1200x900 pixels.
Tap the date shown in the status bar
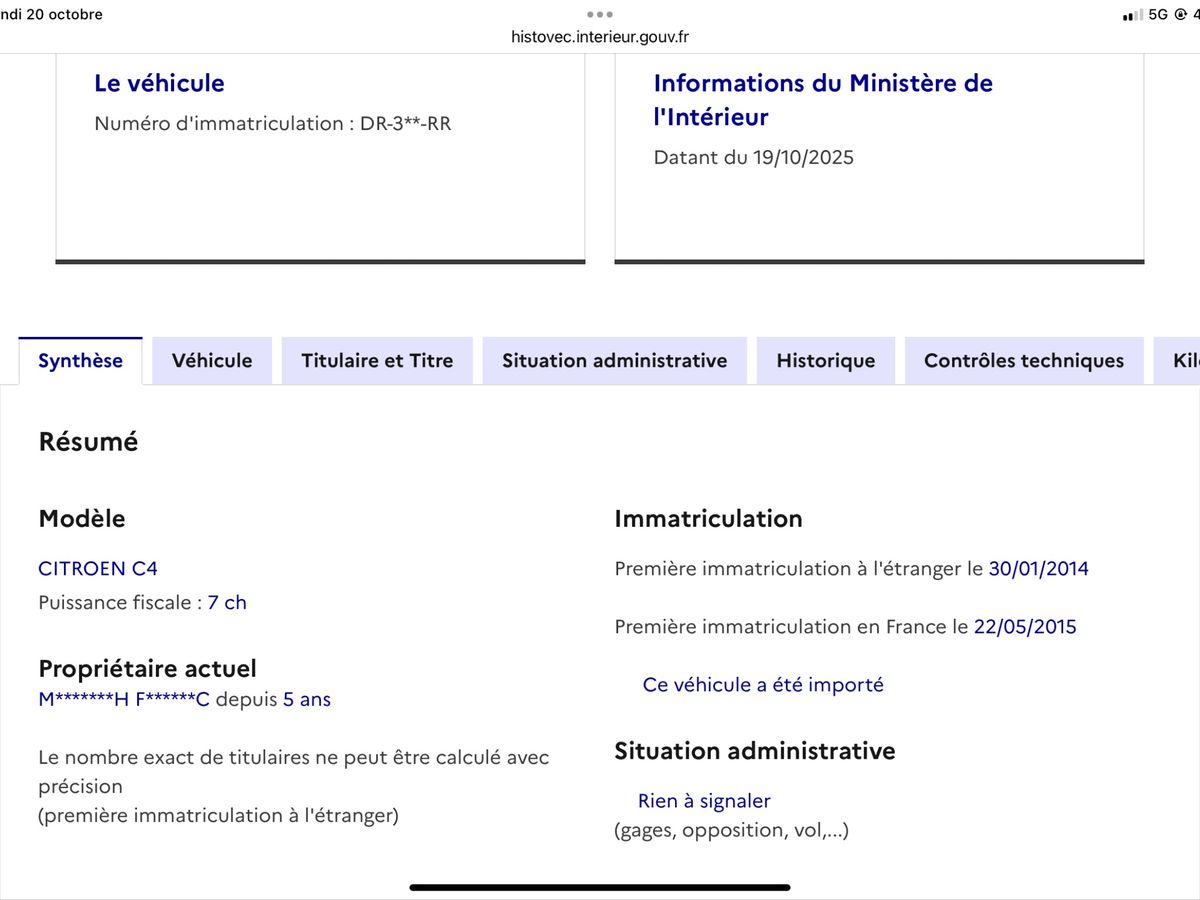pos(51,14)
